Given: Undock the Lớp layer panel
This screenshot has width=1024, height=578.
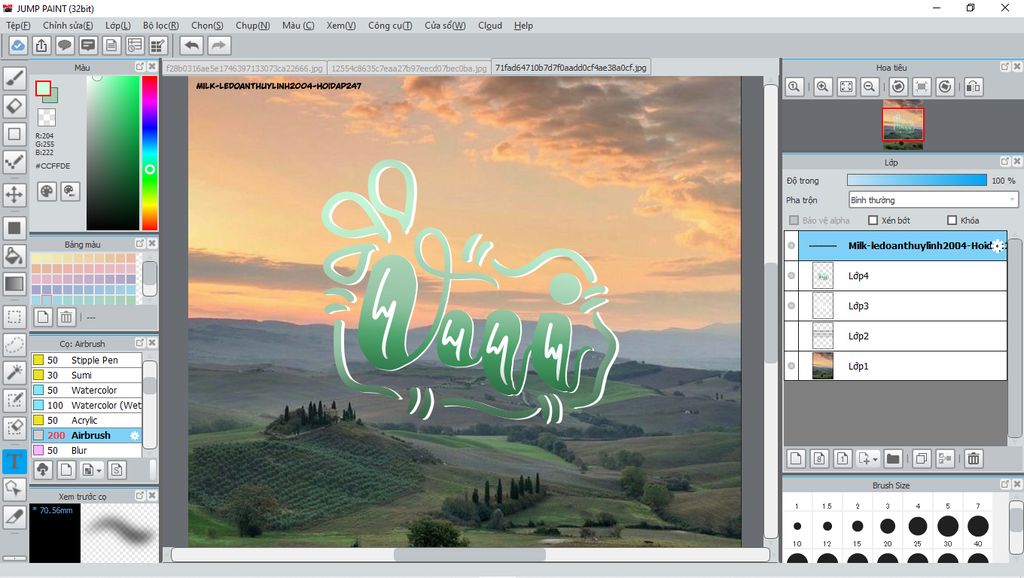Looking at the screenshot, I should click(1005, 161).
